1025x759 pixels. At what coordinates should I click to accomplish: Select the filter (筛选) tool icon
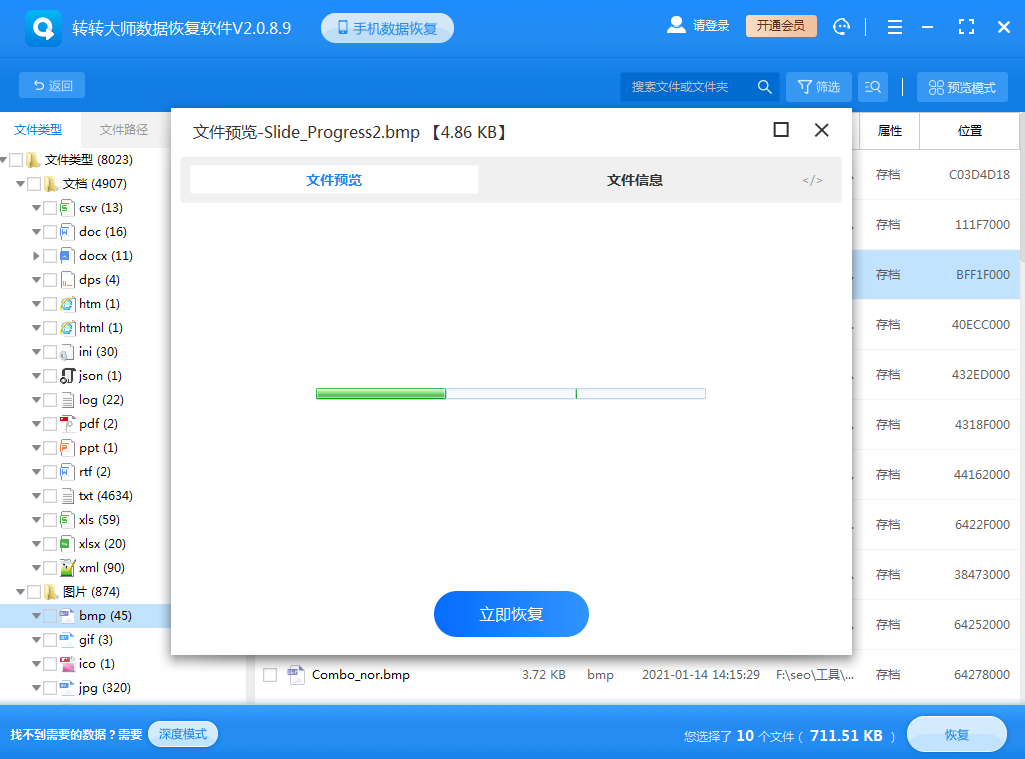point(818,87)
